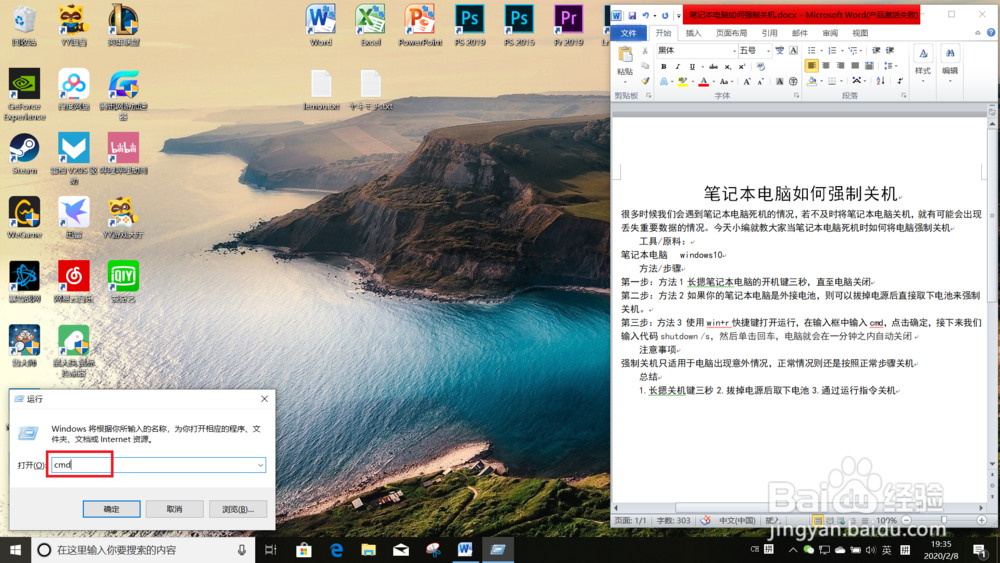Click the Shrink Font icon

pyautogui.click(x=760, y=82)
